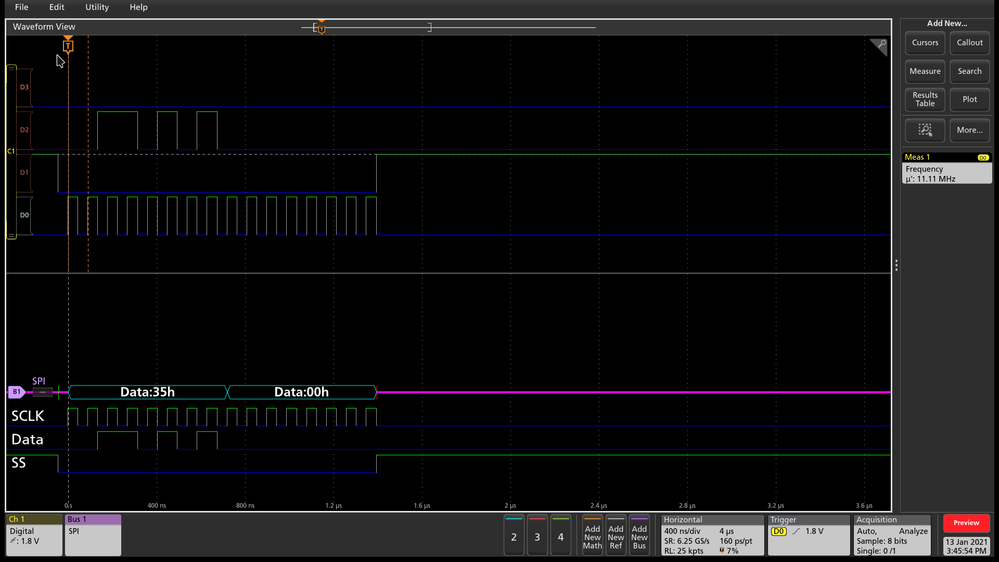This screenshot has width=999, height=562.
Task: Click the SS bus signal label
Action: [18, 463]
